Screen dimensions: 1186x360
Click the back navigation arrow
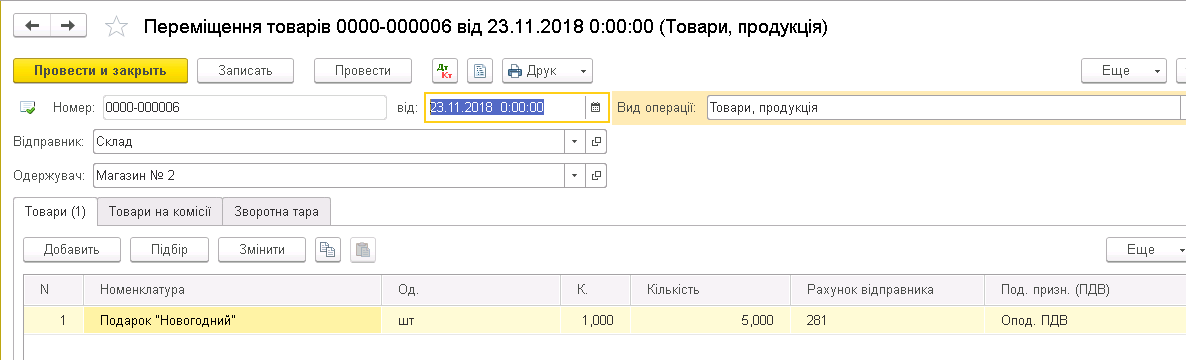point(32,26)
